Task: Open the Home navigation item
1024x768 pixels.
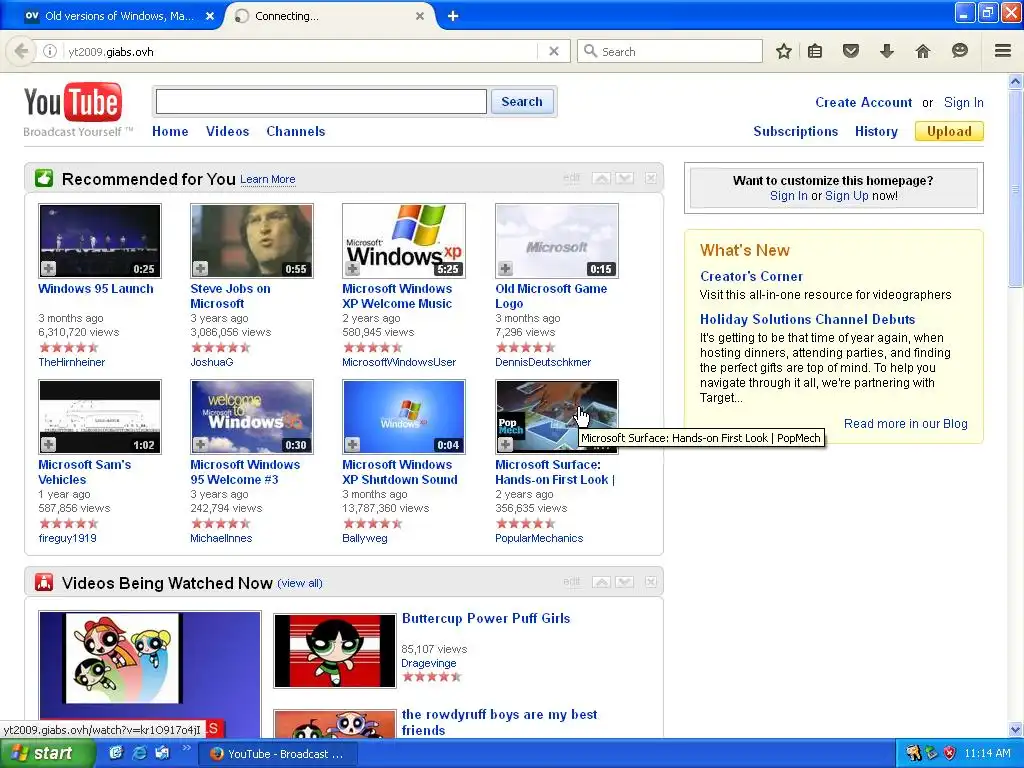Action: point(170,131)
